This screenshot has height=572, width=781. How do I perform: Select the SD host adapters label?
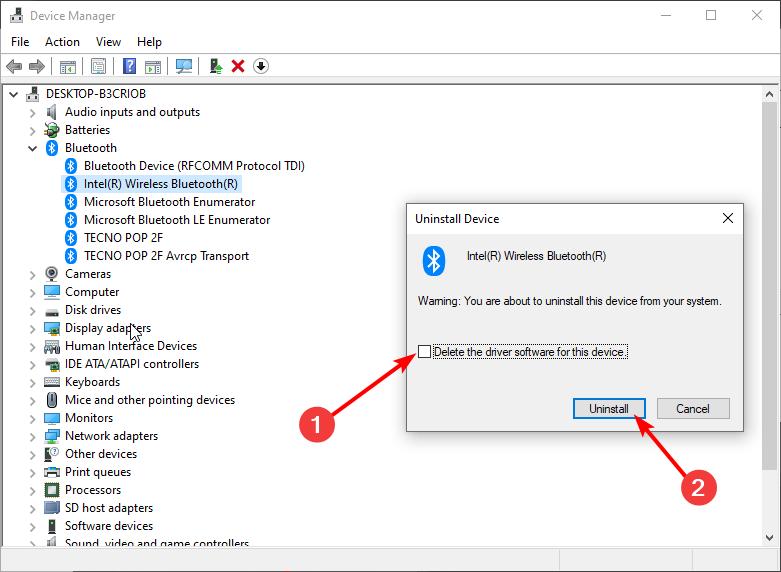pyautogui.click(x=109, y=508)
